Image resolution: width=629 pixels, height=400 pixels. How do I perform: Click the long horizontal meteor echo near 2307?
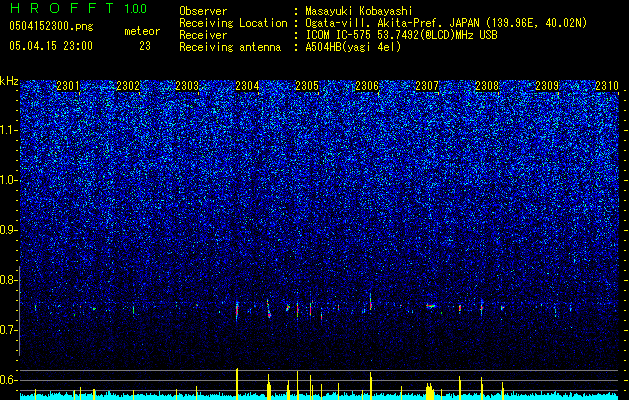click(431, 306)
